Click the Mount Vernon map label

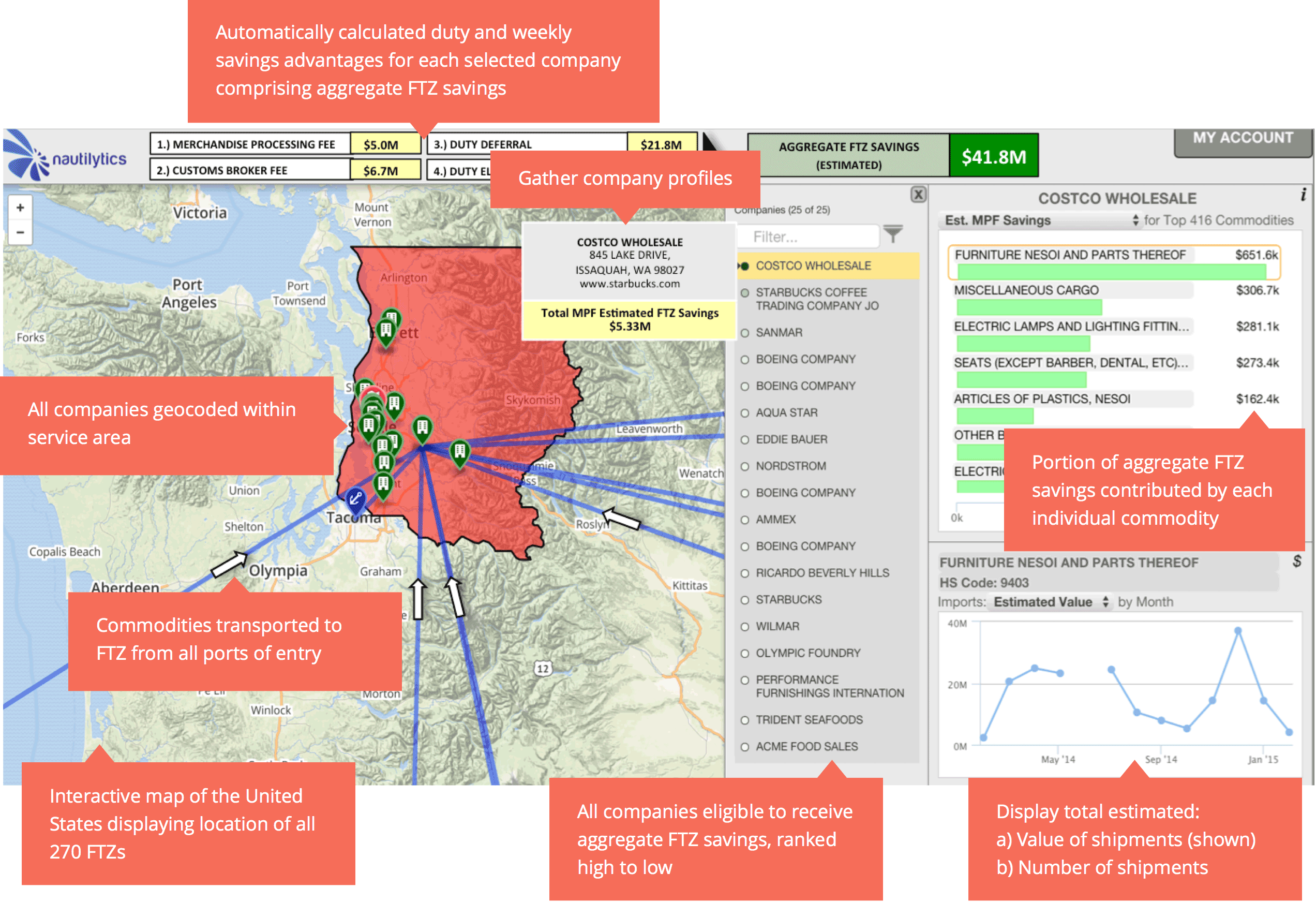coord(372,215)
